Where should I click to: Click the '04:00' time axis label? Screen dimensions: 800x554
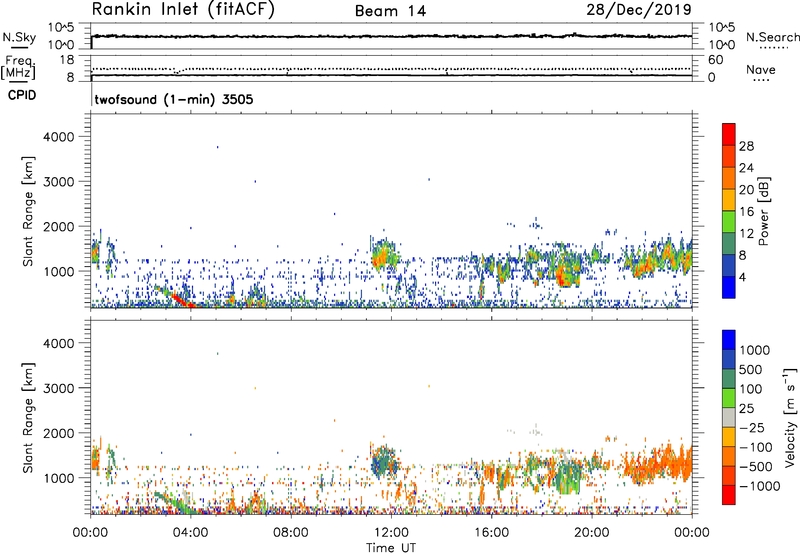pos(191,533)
